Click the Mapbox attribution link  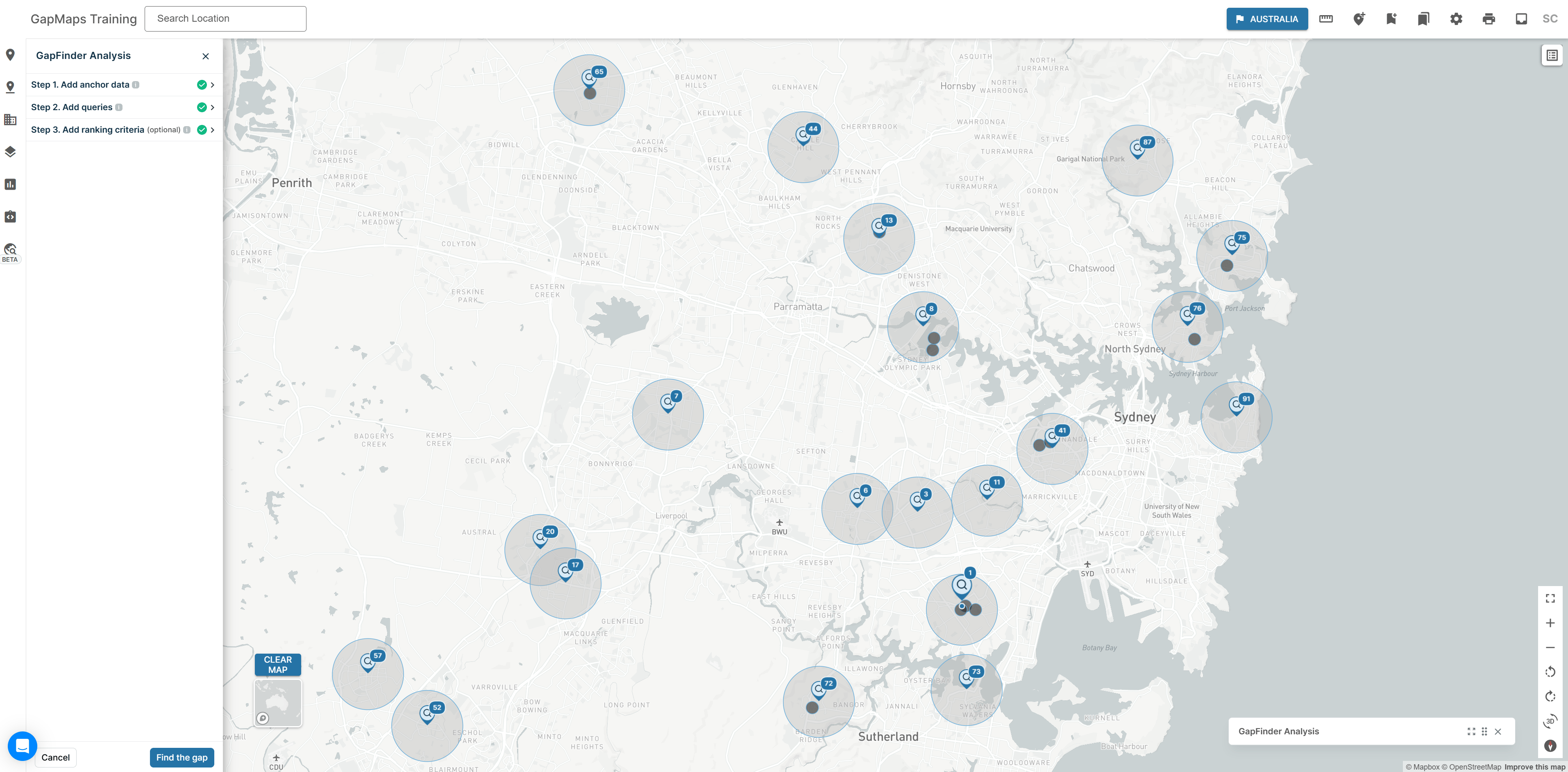click(x=1422, y=767)
